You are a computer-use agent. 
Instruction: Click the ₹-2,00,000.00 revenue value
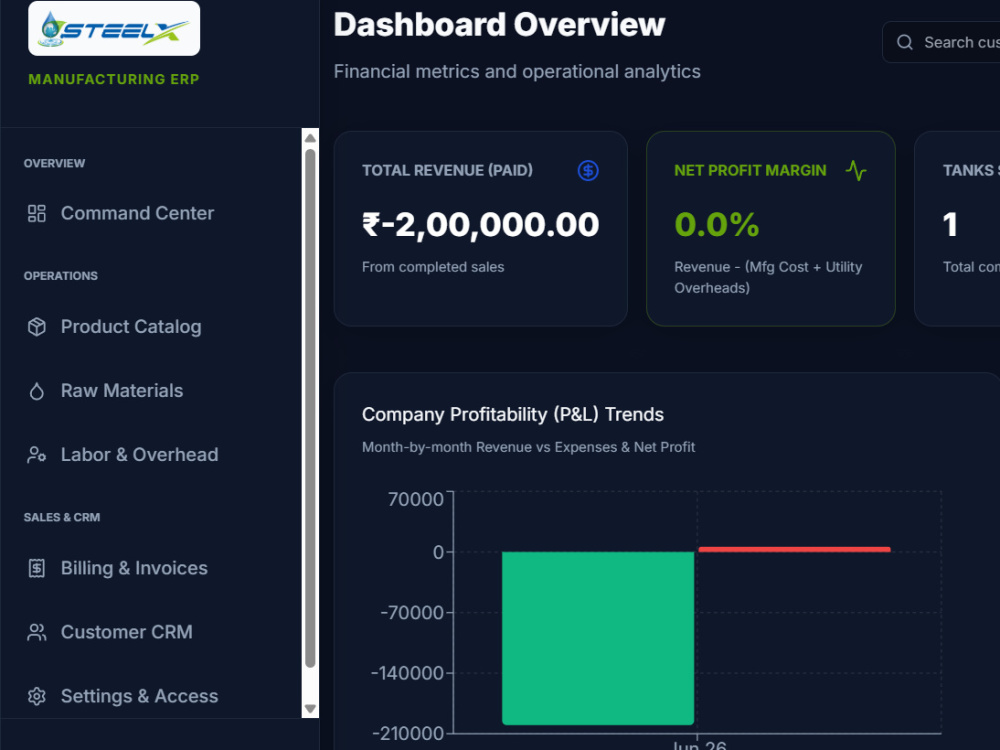(x=480, y=224)
